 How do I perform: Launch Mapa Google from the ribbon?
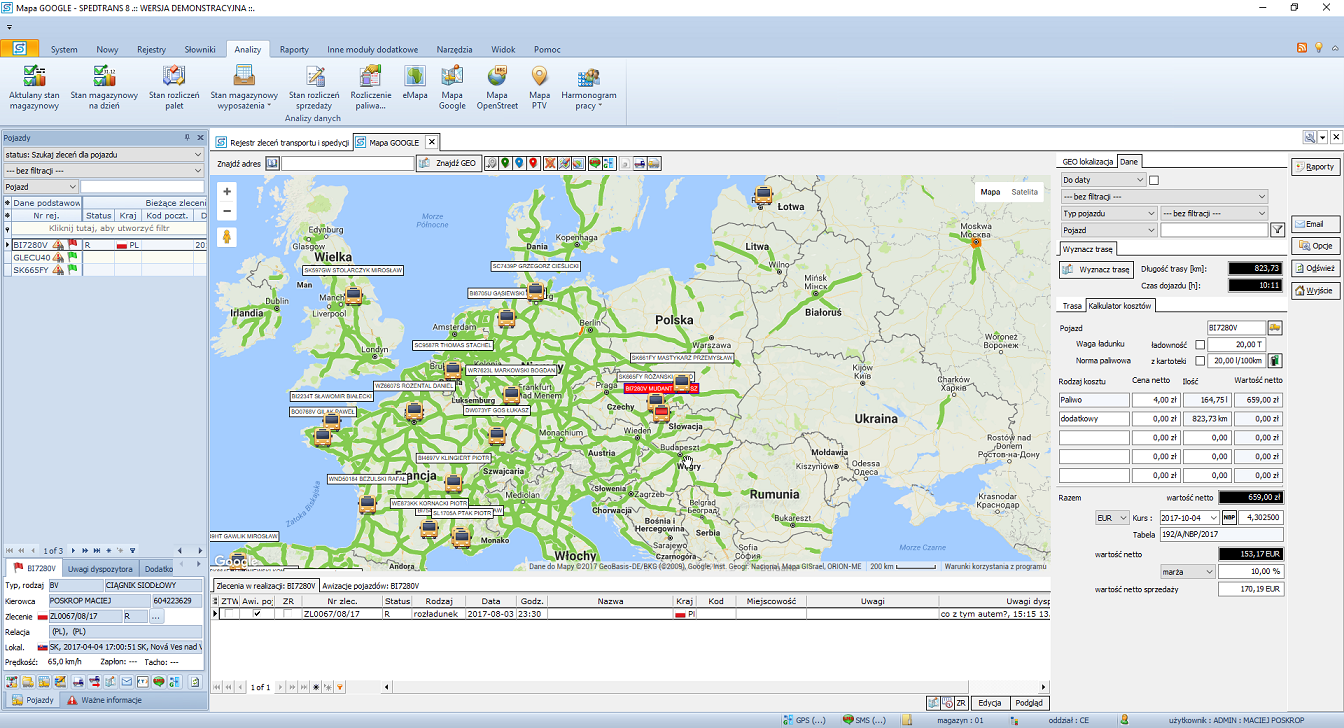point(452,86)
